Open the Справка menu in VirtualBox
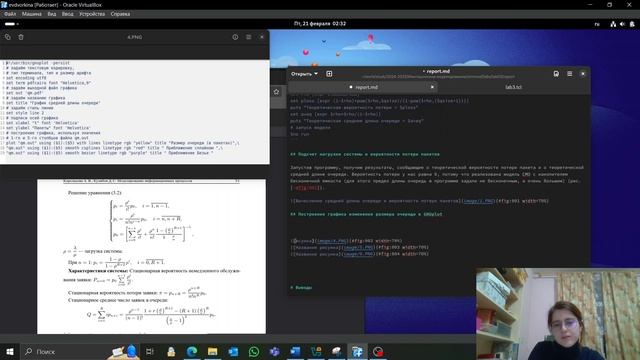 (x=120, y=14)
